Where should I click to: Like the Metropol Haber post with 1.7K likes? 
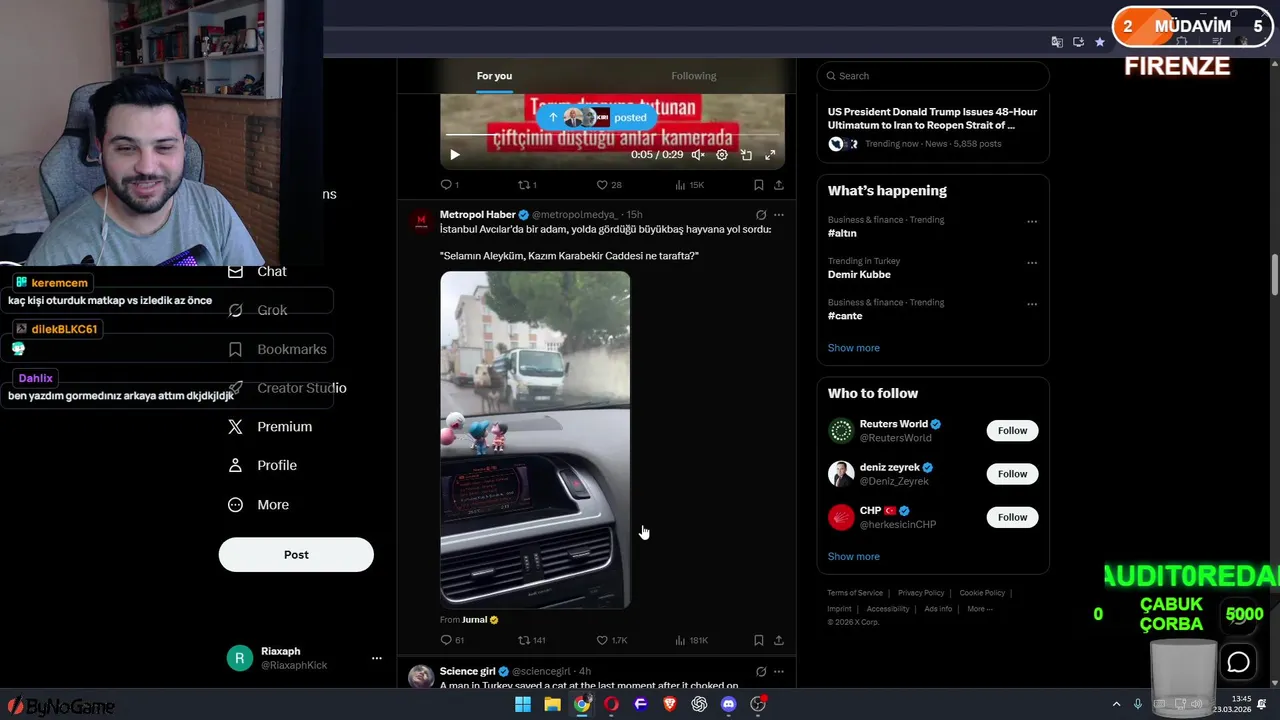612,640
